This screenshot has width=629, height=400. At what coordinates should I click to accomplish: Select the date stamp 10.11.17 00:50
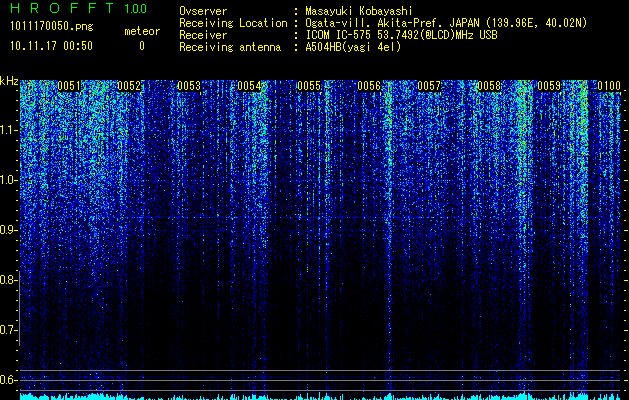(x=51, y=46)
